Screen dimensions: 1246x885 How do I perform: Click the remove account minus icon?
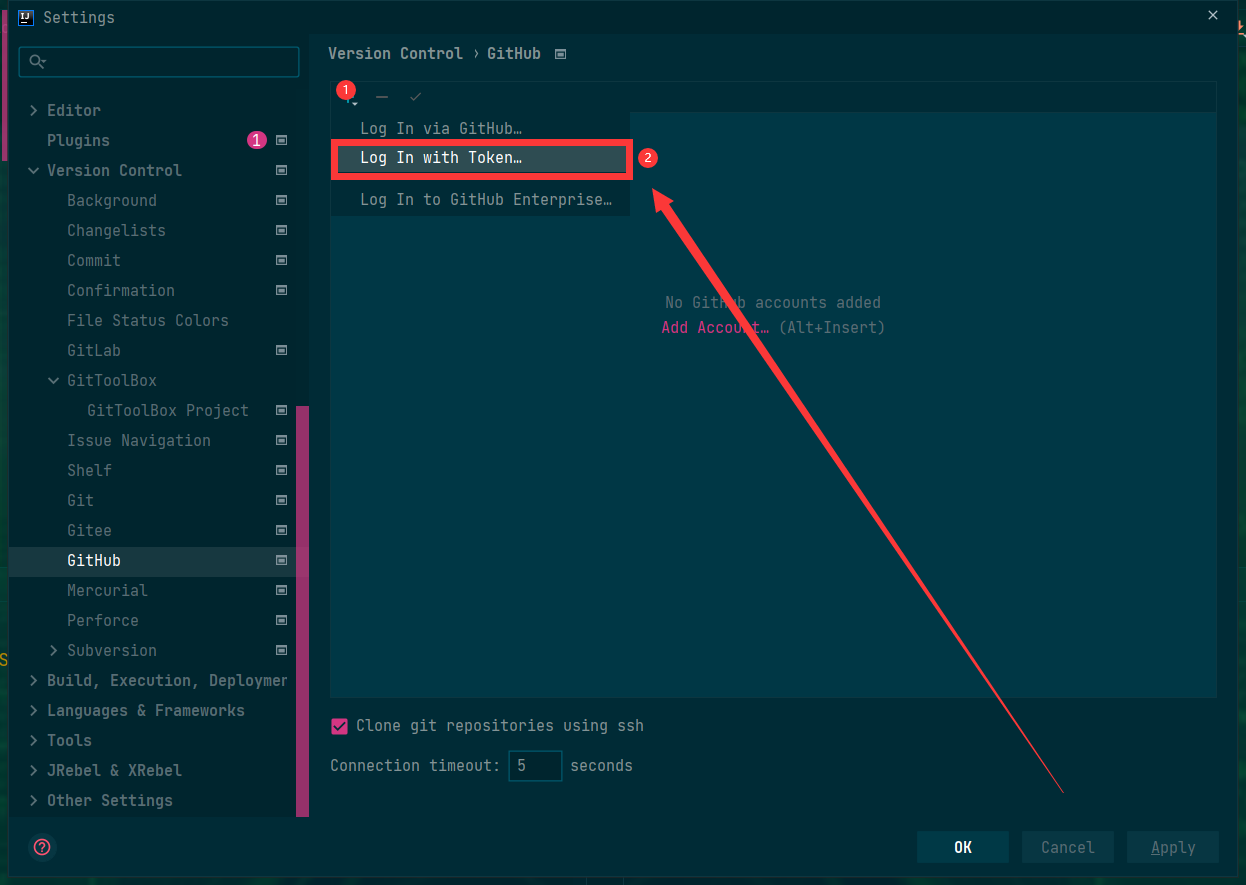[382, 97]
